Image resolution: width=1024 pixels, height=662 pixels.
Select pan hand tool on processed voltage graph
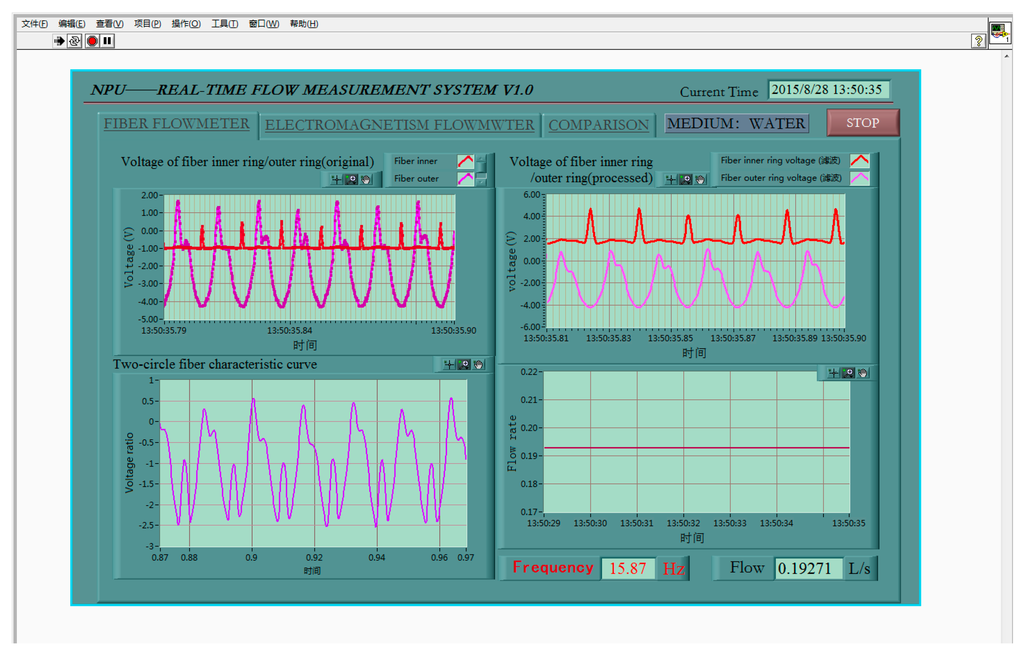pyautogui.click(x=700, y=179)
